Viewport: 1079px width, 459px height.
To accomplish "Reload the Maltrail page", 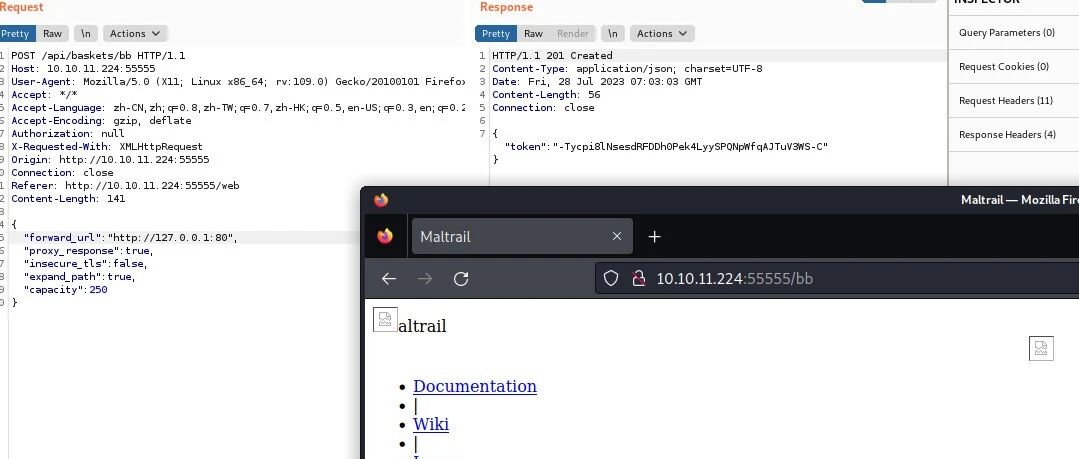I will (x=461, y=278).
